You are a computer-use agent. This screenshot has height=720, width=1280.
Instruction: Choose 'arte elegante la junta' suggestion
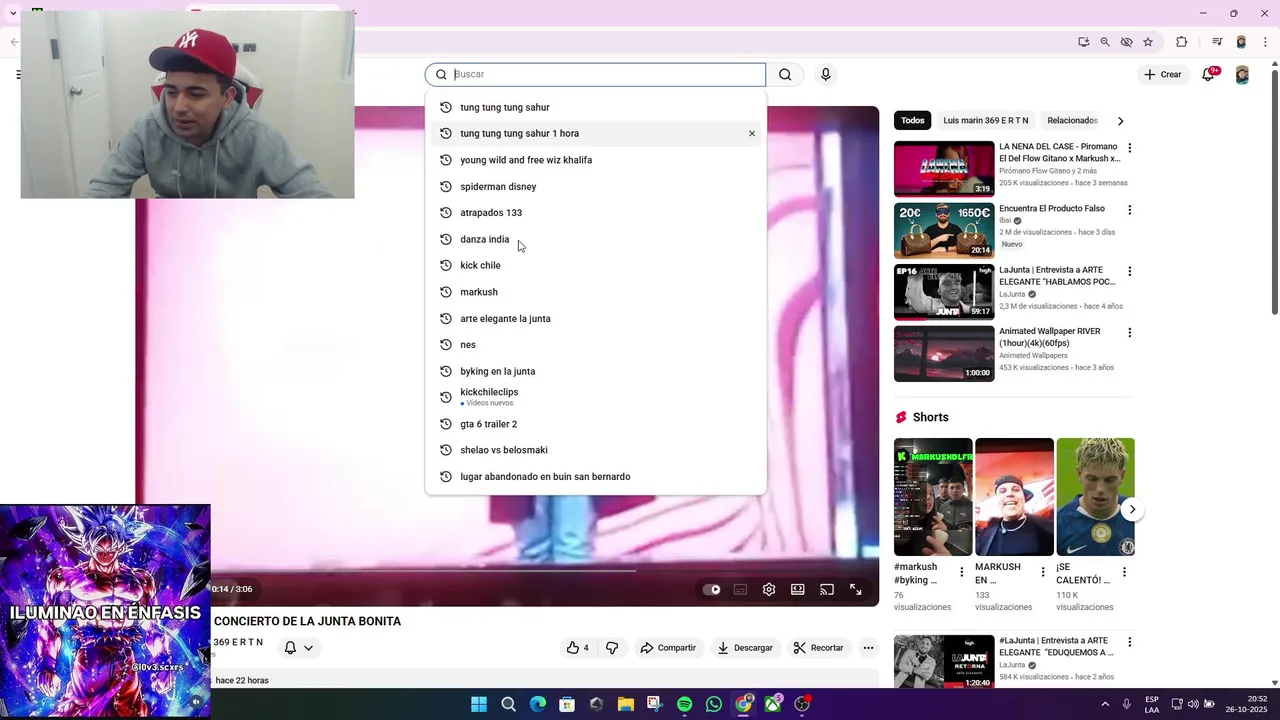point(596,319)
